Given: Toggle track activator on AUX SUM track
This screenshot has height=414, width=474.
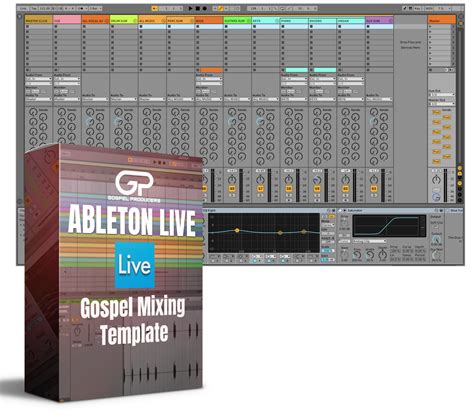Looking at the screenshot, I should click(374, 189).
